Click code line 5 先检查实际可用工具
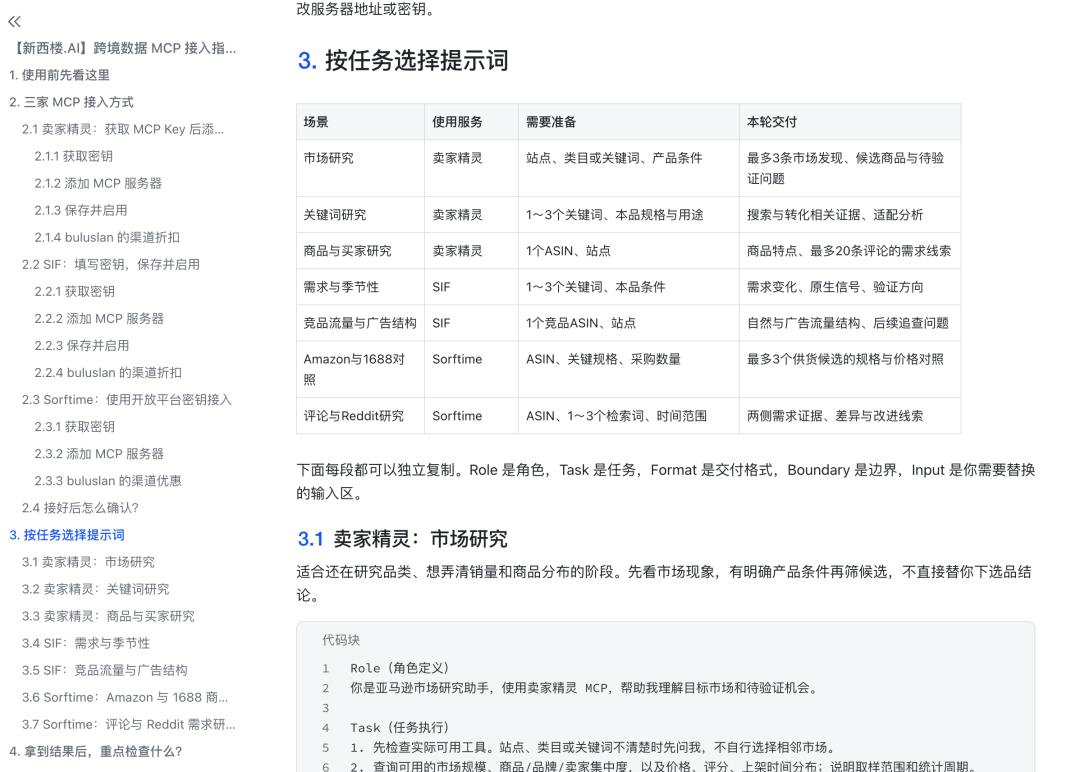 click(594, 748)
